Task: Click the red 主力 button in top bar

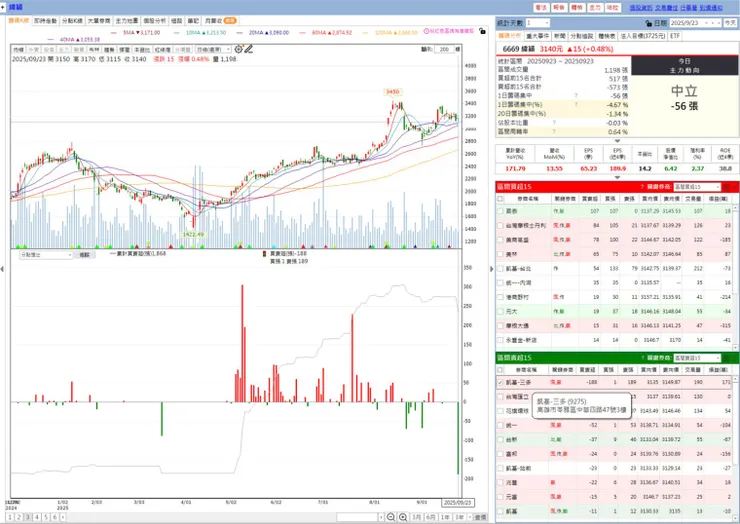Action: [x=595, y=8]
